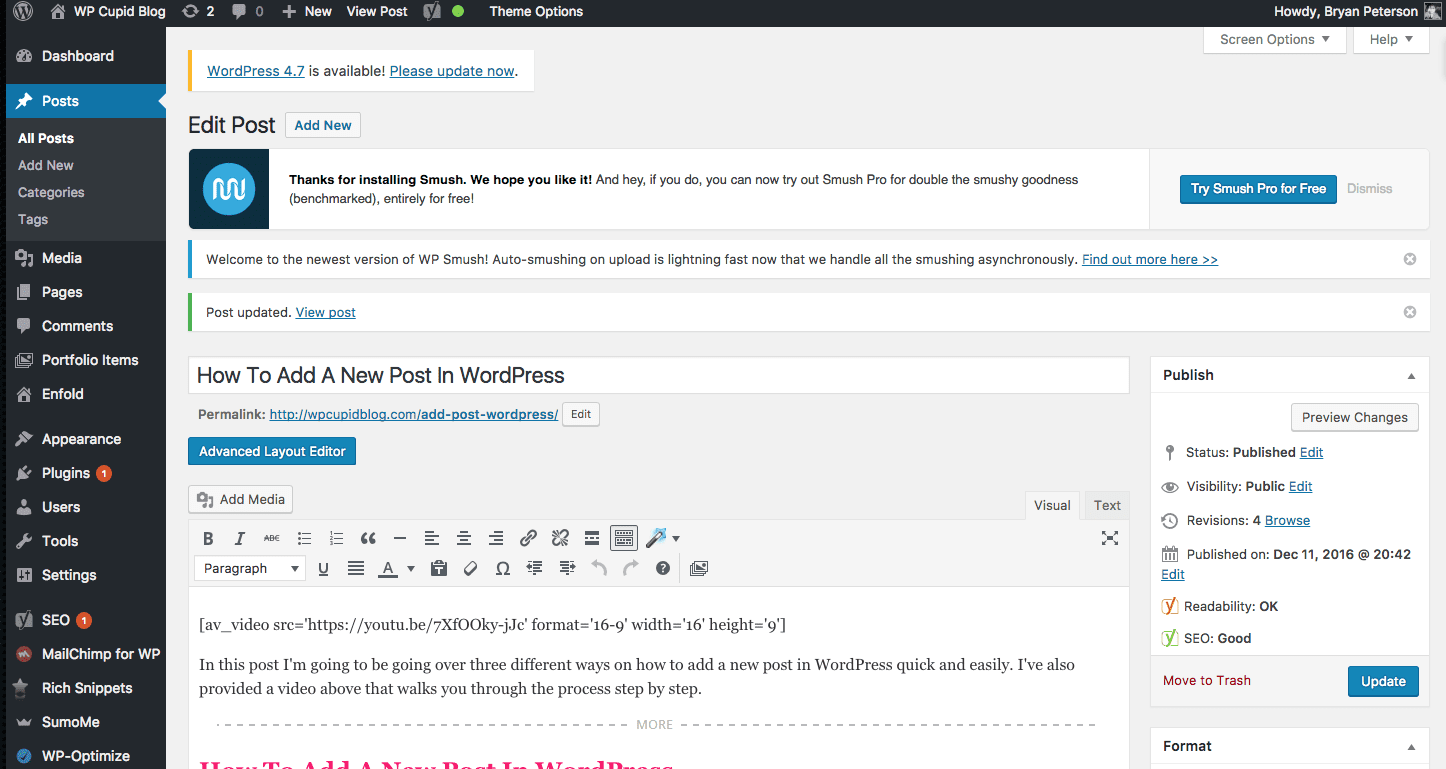The width and height of the screenshot is (1446, 769).
Task: Click the blue Update button
Action: point(1383,681)
